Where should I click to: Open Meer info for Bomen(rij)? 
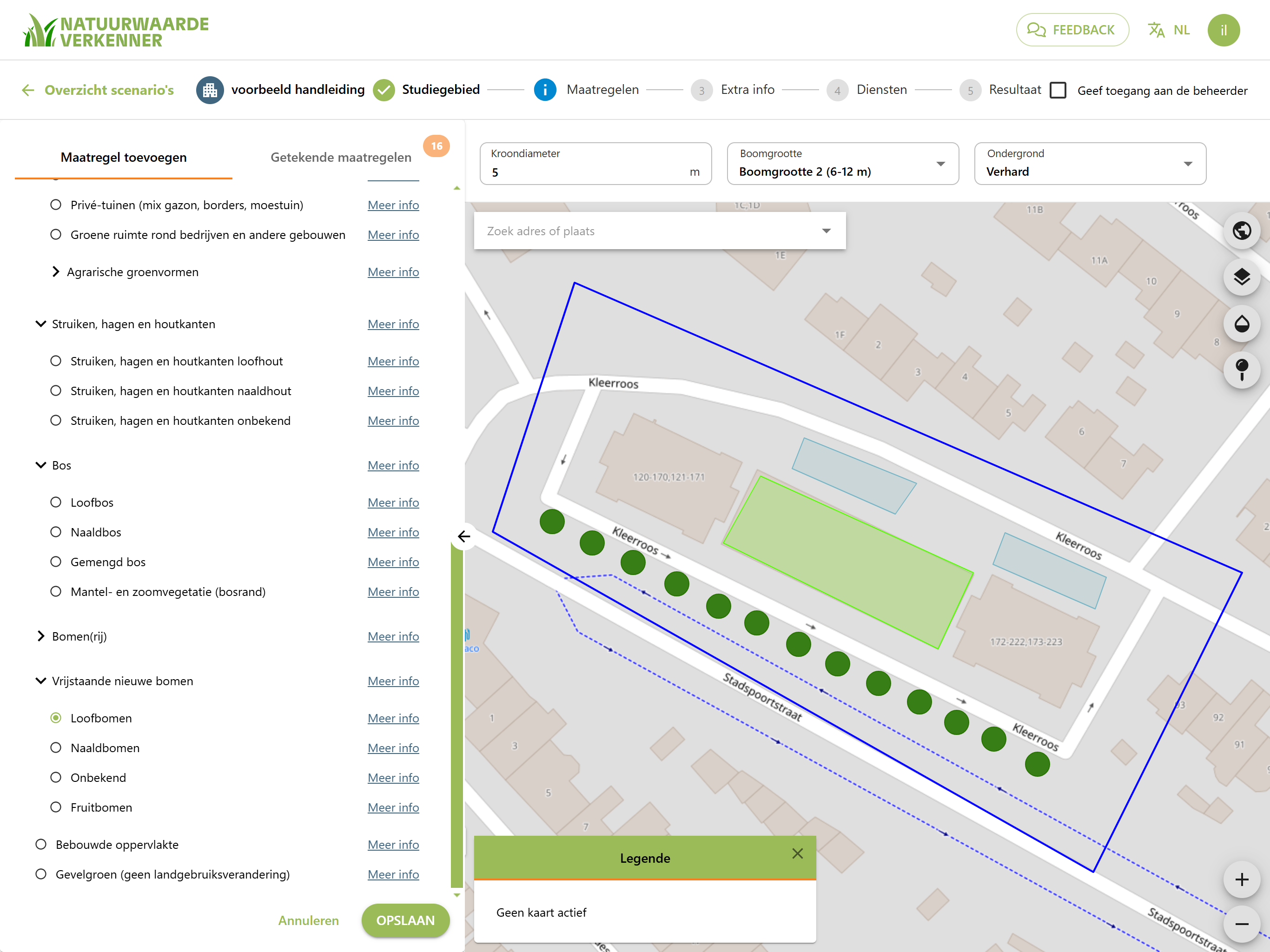pyautogui.click(x=393, y=636)
